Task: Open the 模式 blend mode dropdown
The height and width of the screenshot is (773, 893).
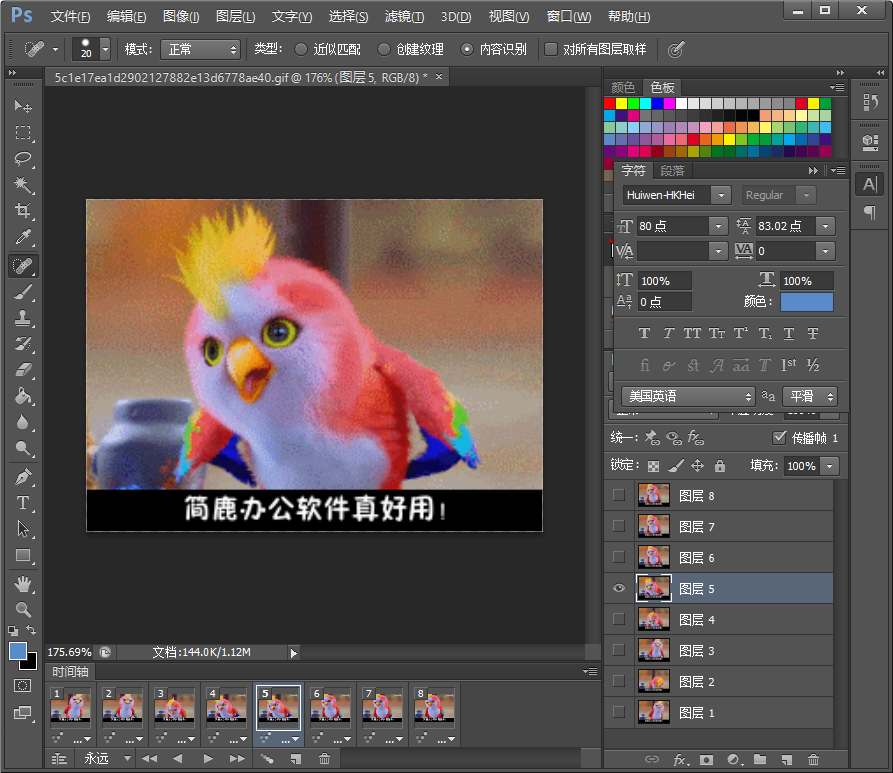Action: (x=200, y=49)
